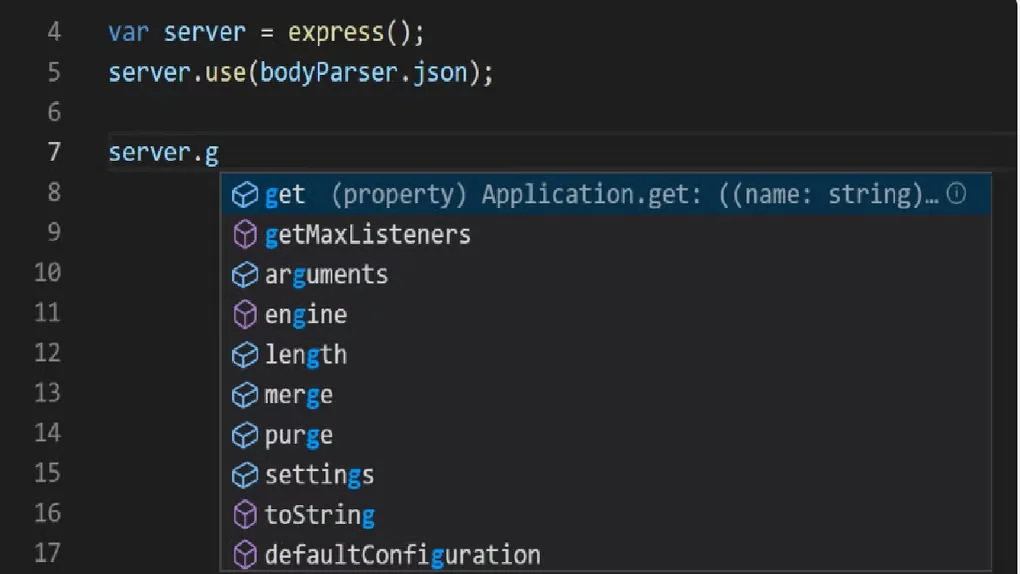Open the info details icon for get
The width and height of the screenshot is (1020, 574).
(x=956, y=193)
